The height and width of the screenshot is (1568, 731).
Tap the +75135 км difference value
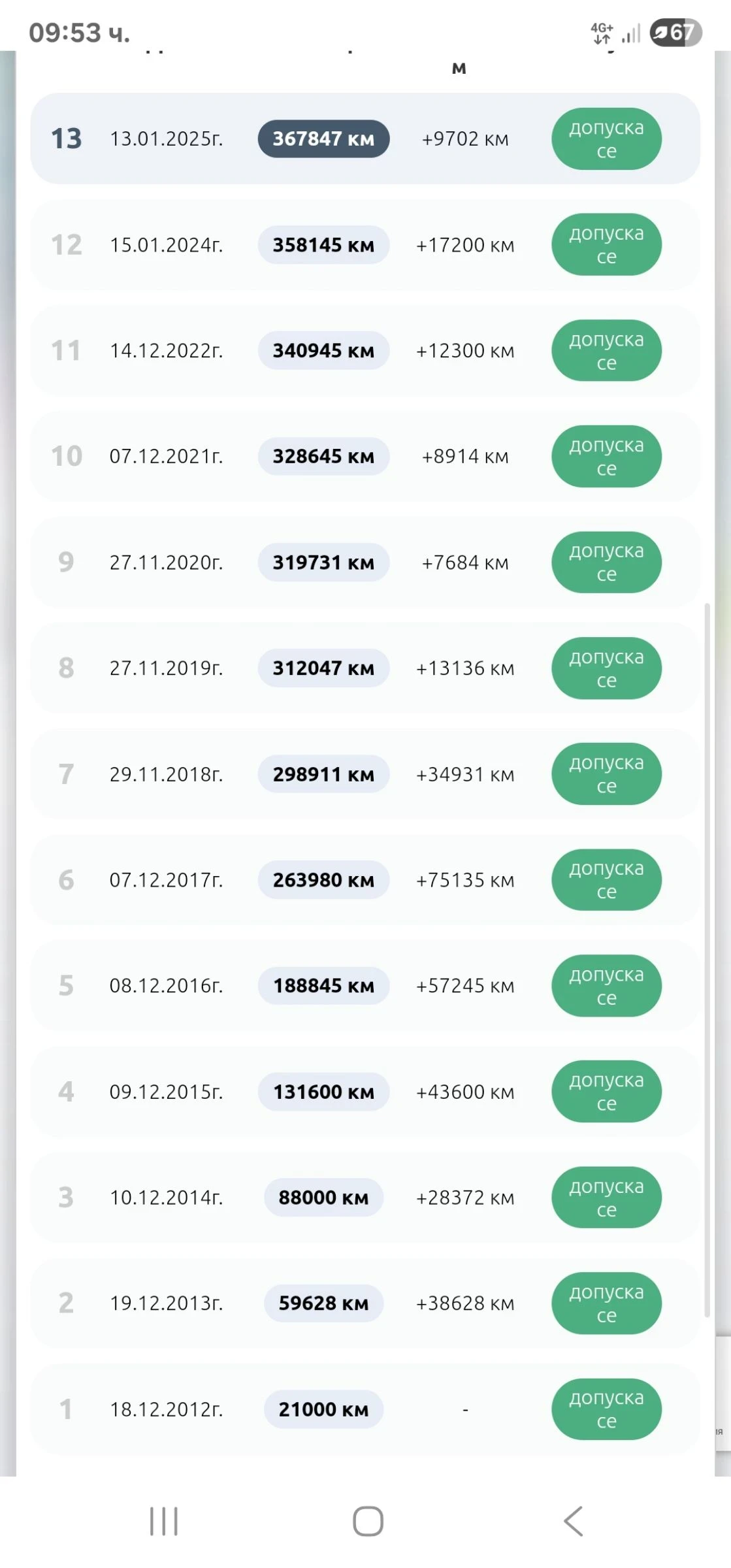[465, 880]
